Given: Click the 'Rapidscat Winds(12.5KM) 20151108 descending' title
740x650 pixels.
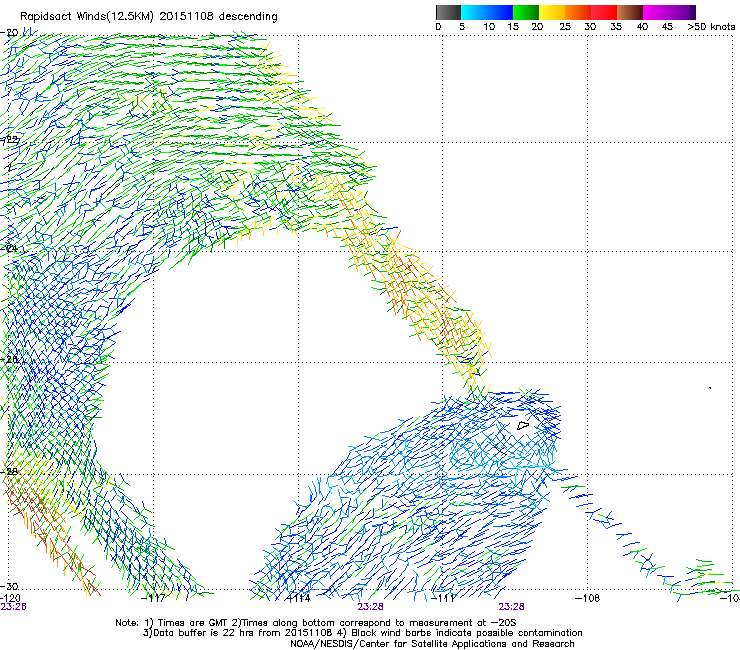Looking at the screenshot, I should tap(149, 17).
